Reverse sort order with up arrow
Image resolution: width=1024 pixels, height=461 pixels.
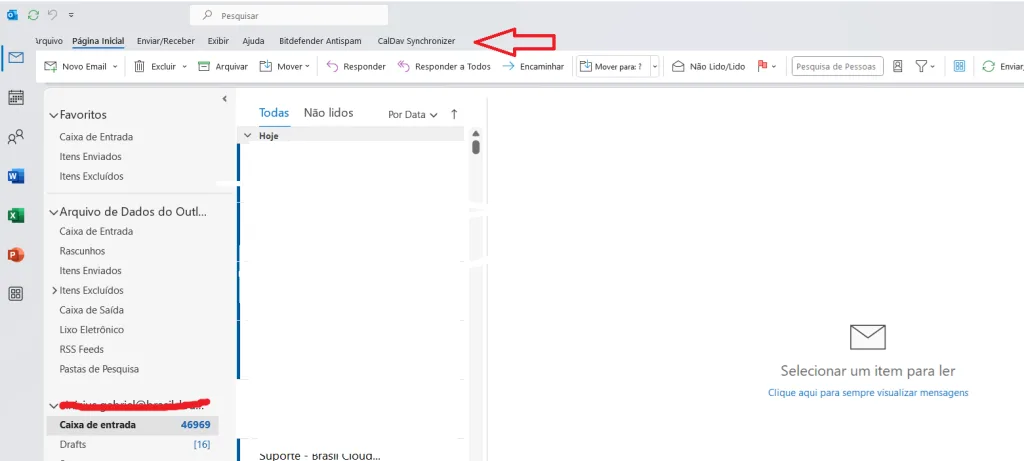point(455,114)
